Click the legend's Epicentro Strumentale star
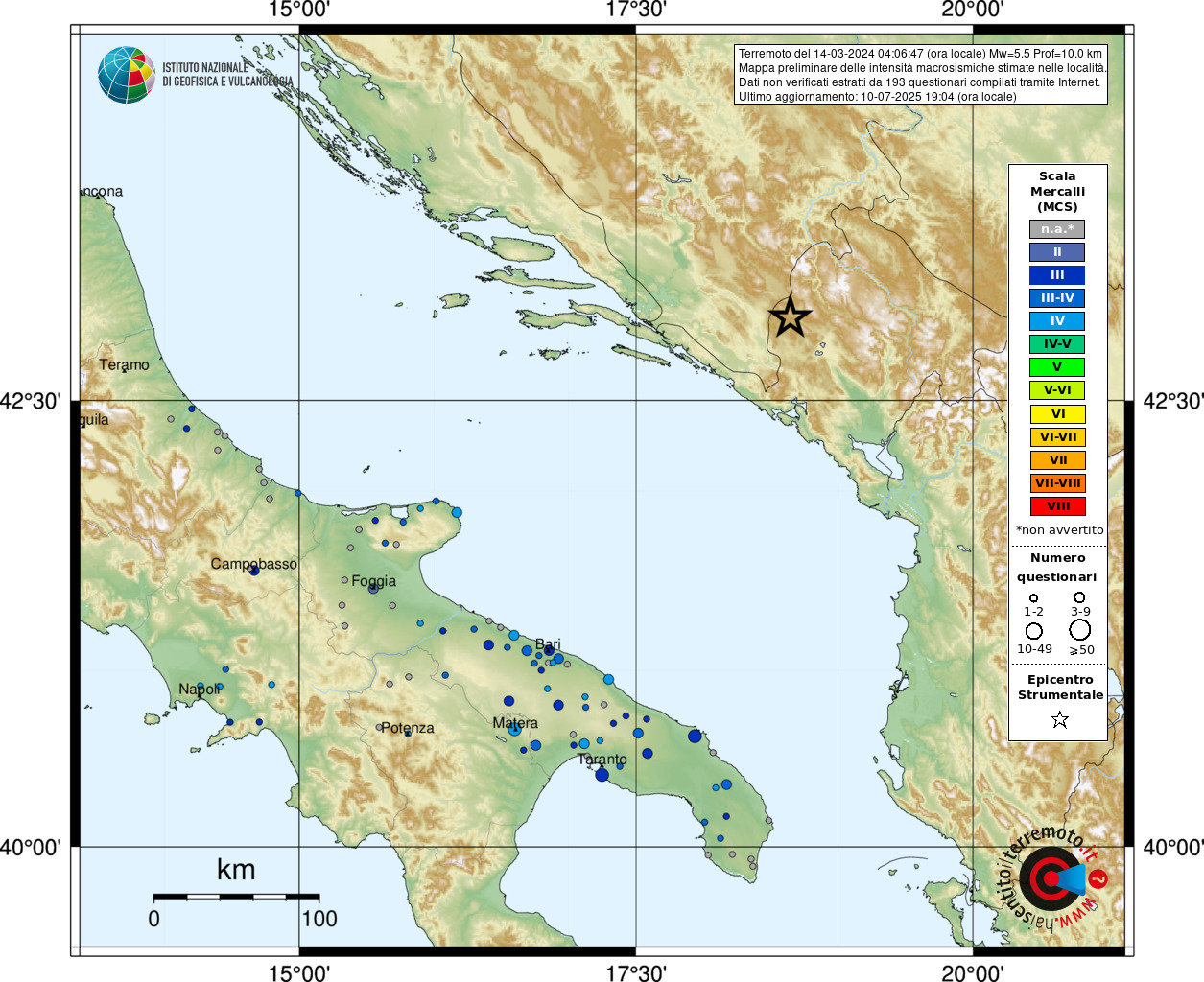Viewport: 1204px width, 982px height. click(1059, 719)
